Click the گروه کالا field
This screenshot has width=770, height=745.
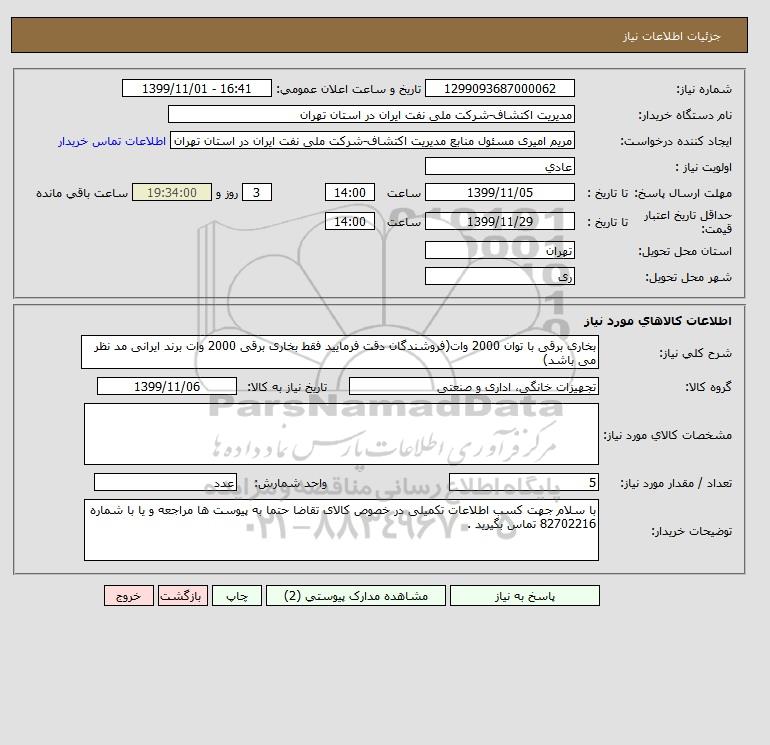pos(473,386)
